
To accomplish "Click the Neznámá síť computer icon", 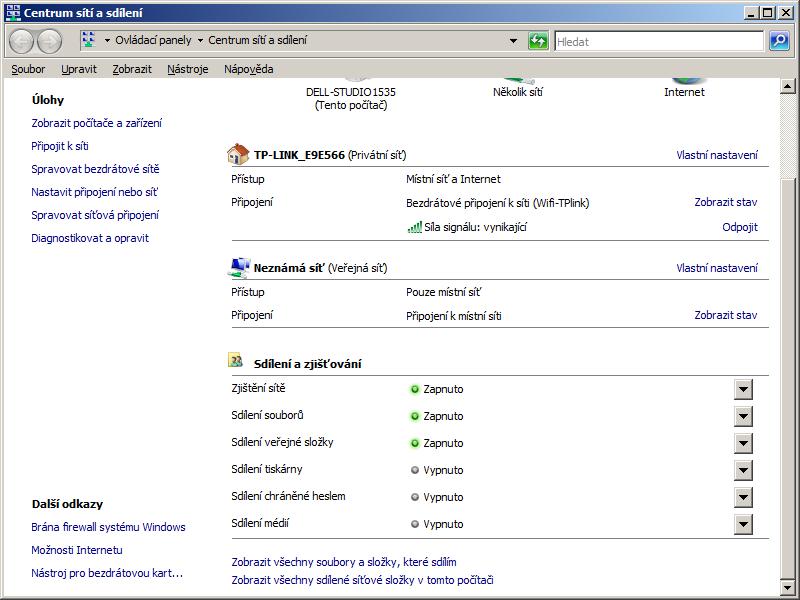I will [239, 268].
